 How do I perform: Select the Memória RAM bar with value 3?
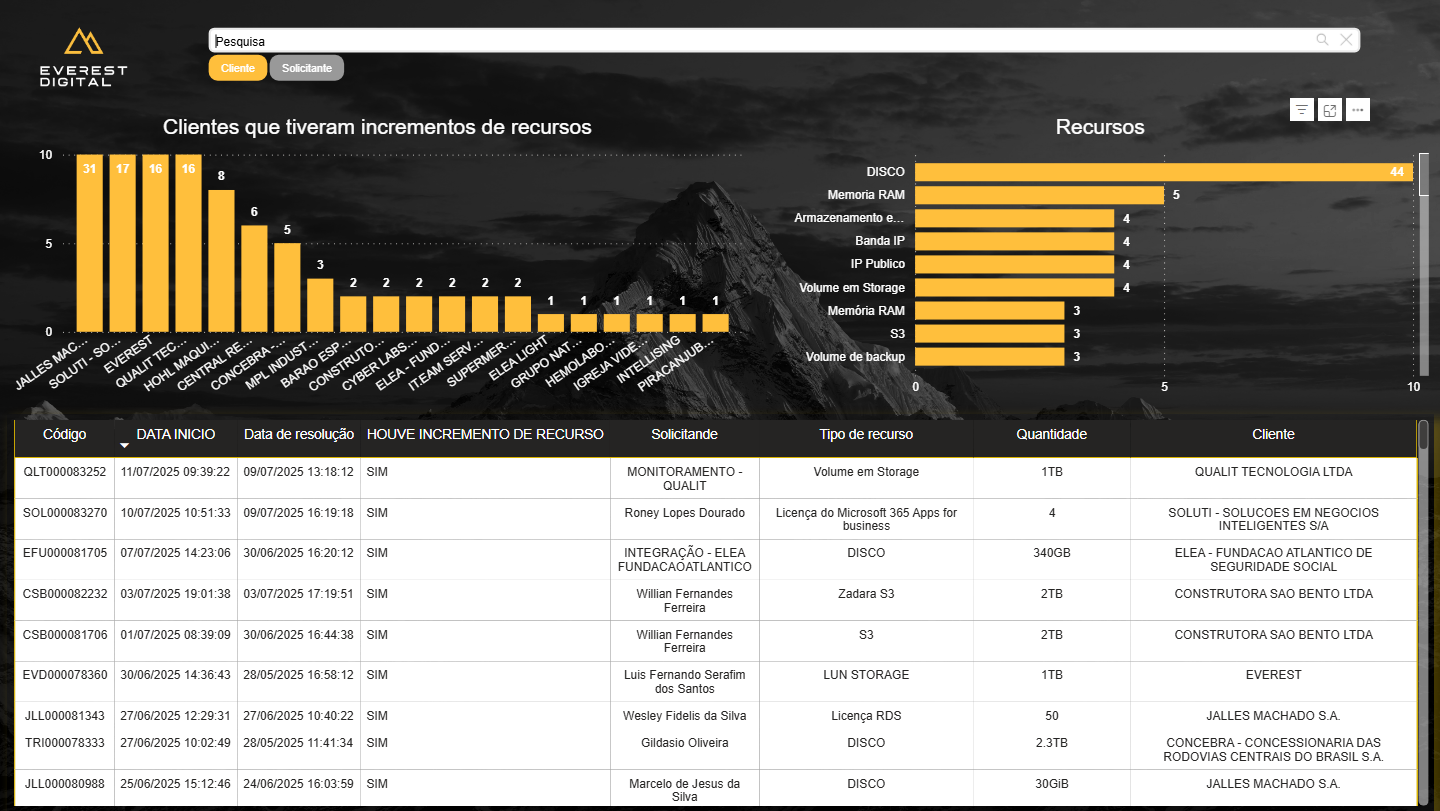pos(989,311)
